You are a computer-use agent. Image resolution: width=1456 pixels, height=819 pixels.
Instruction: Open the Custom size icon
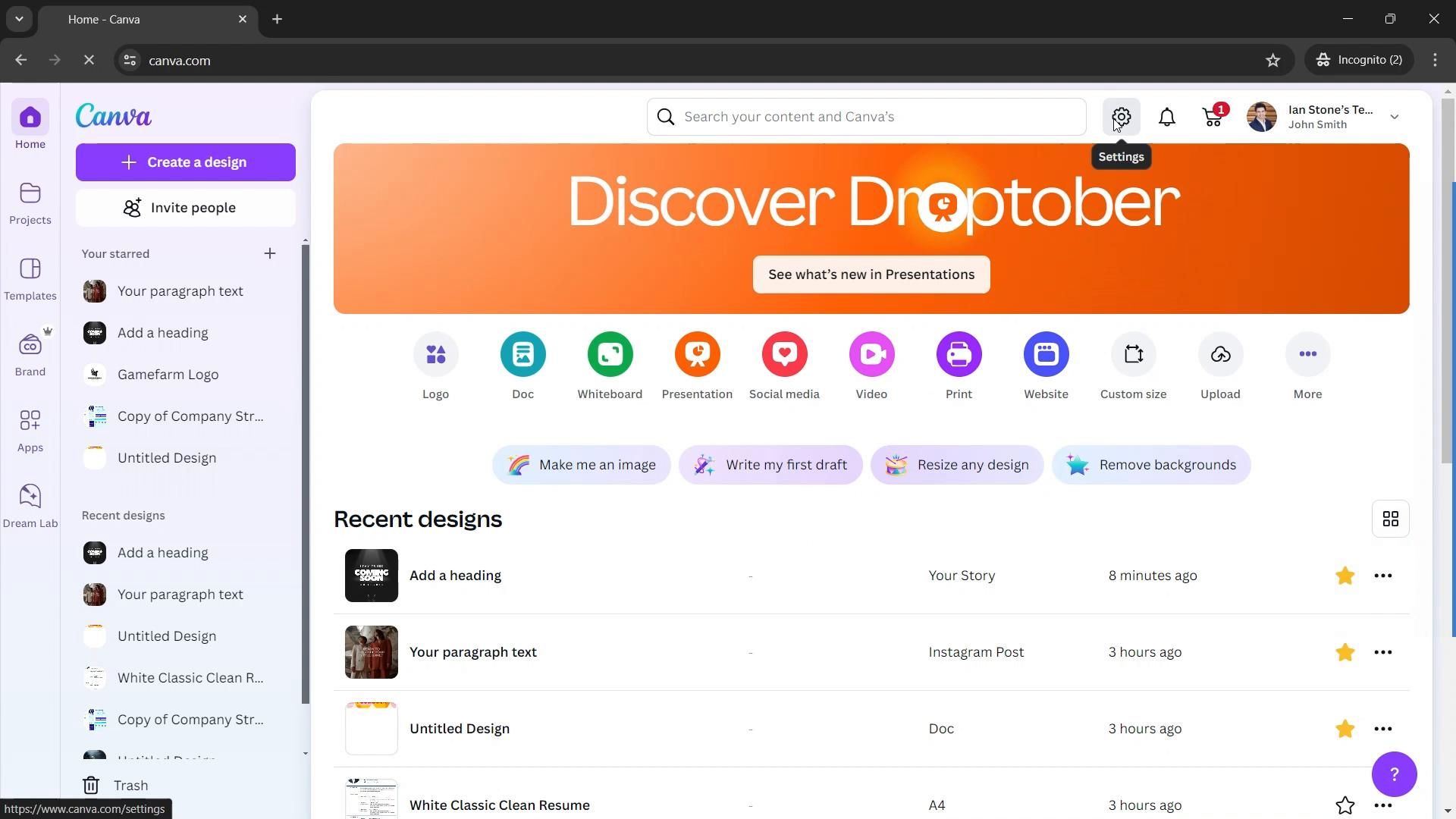click(1133, 354)
